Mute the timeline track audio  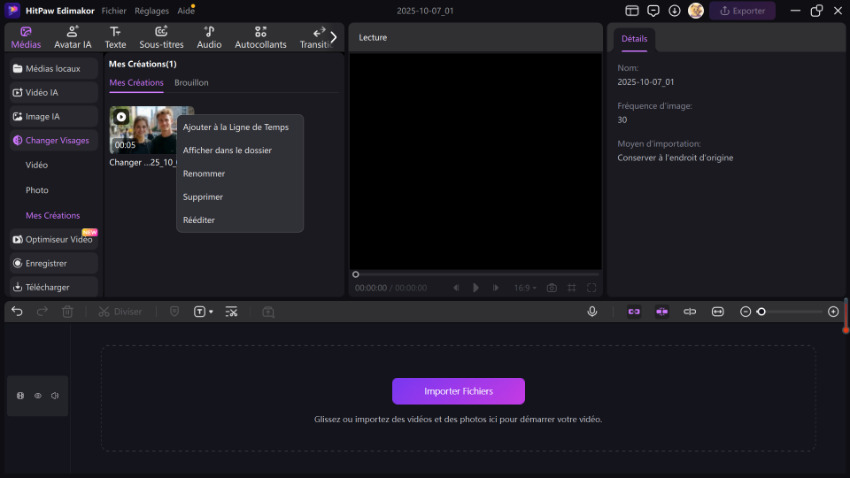pos(55,396)
